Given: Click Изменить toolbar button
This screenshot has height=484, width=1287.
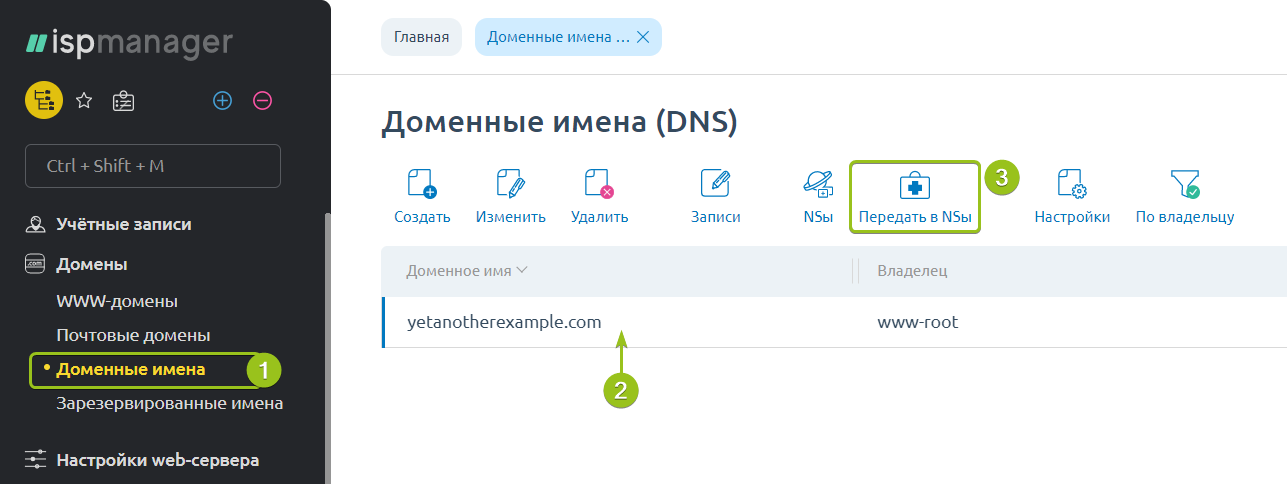Looking at the screenshot, I should pos(511,196).
